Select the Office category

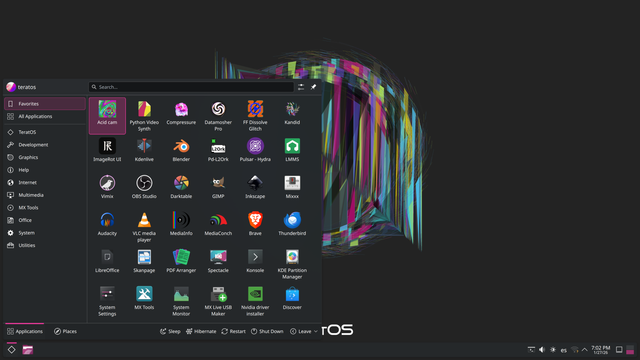click(x=45, y=220)
